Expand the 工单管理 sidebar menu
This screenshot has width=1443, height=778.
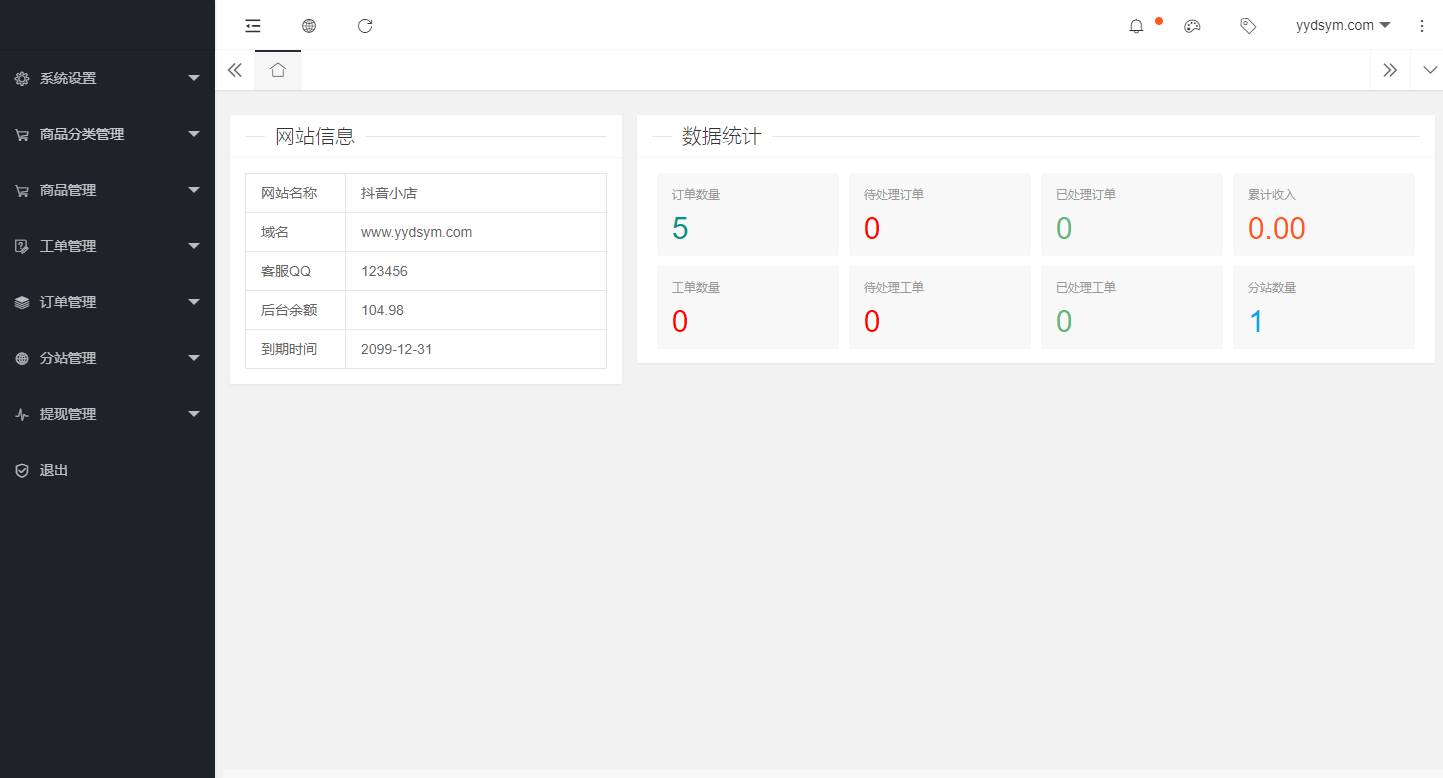point(107,246)
